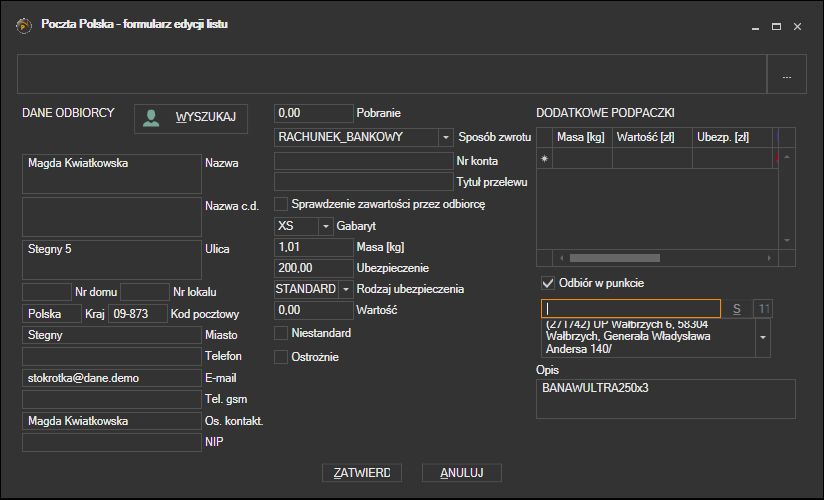Click the Ulica field containing Stegny 5
Screen dimensions: 824x500
[x=112, y=260]
